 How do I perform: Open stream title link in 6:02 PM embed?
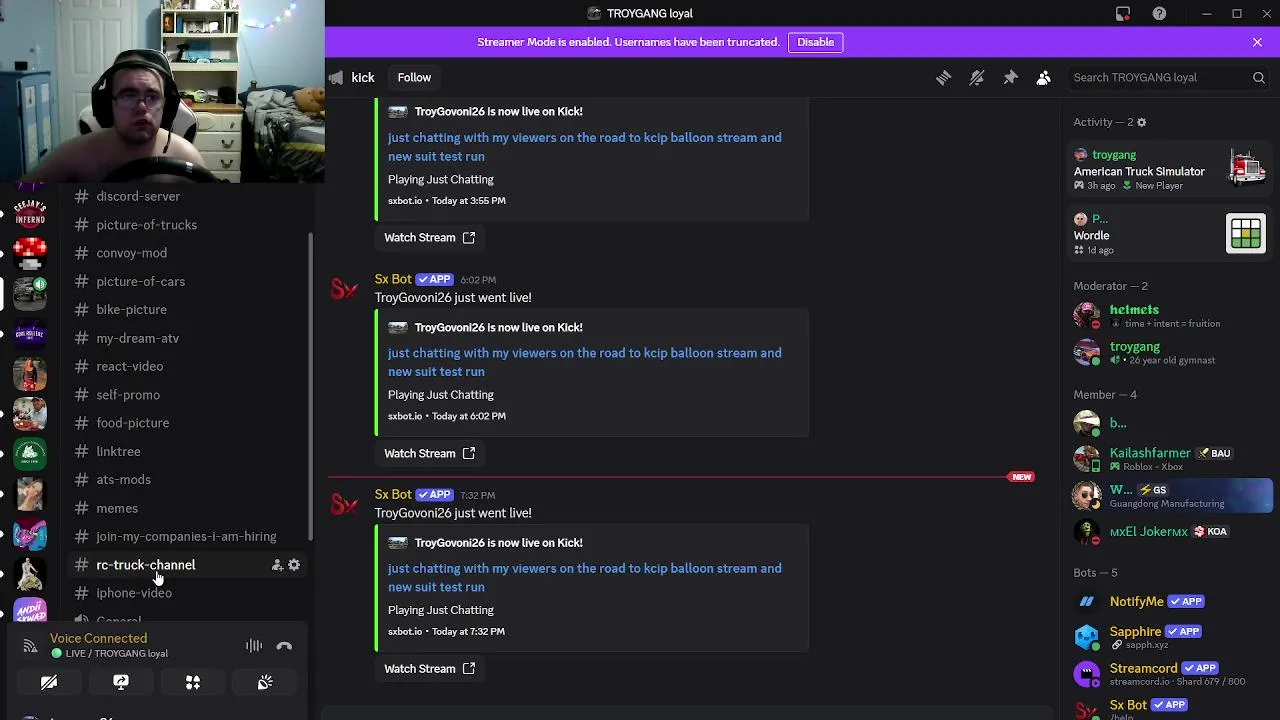click(585, 362)
